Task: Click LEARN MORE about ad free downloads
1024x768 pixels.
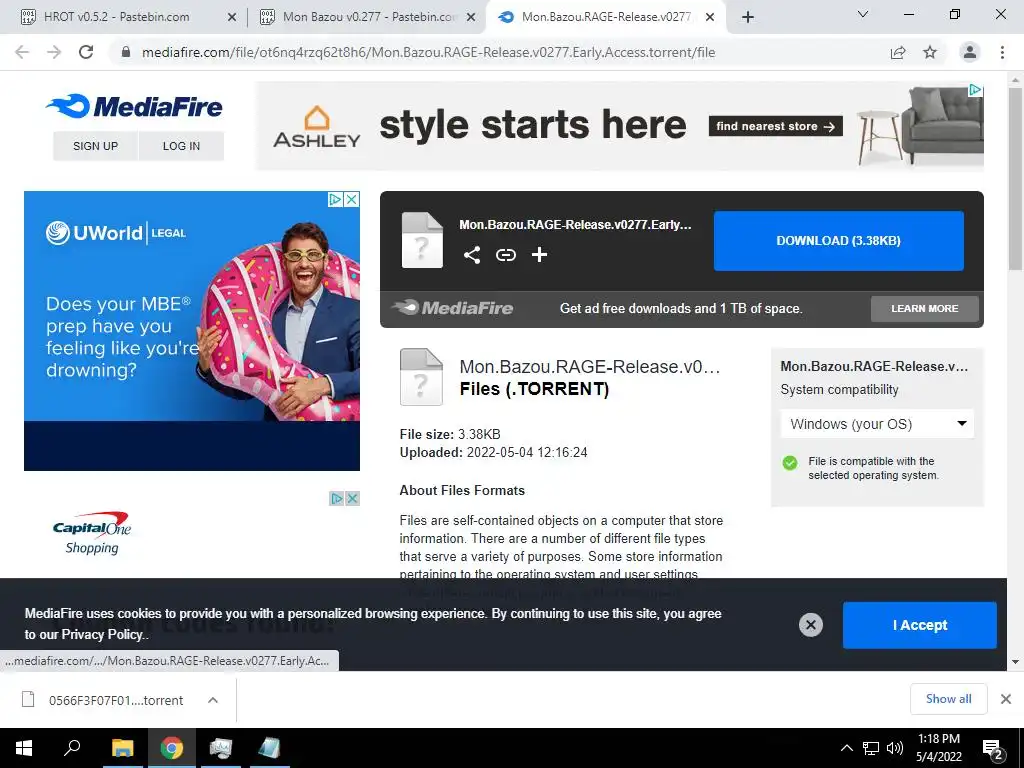Action: (x=925, y=308)
